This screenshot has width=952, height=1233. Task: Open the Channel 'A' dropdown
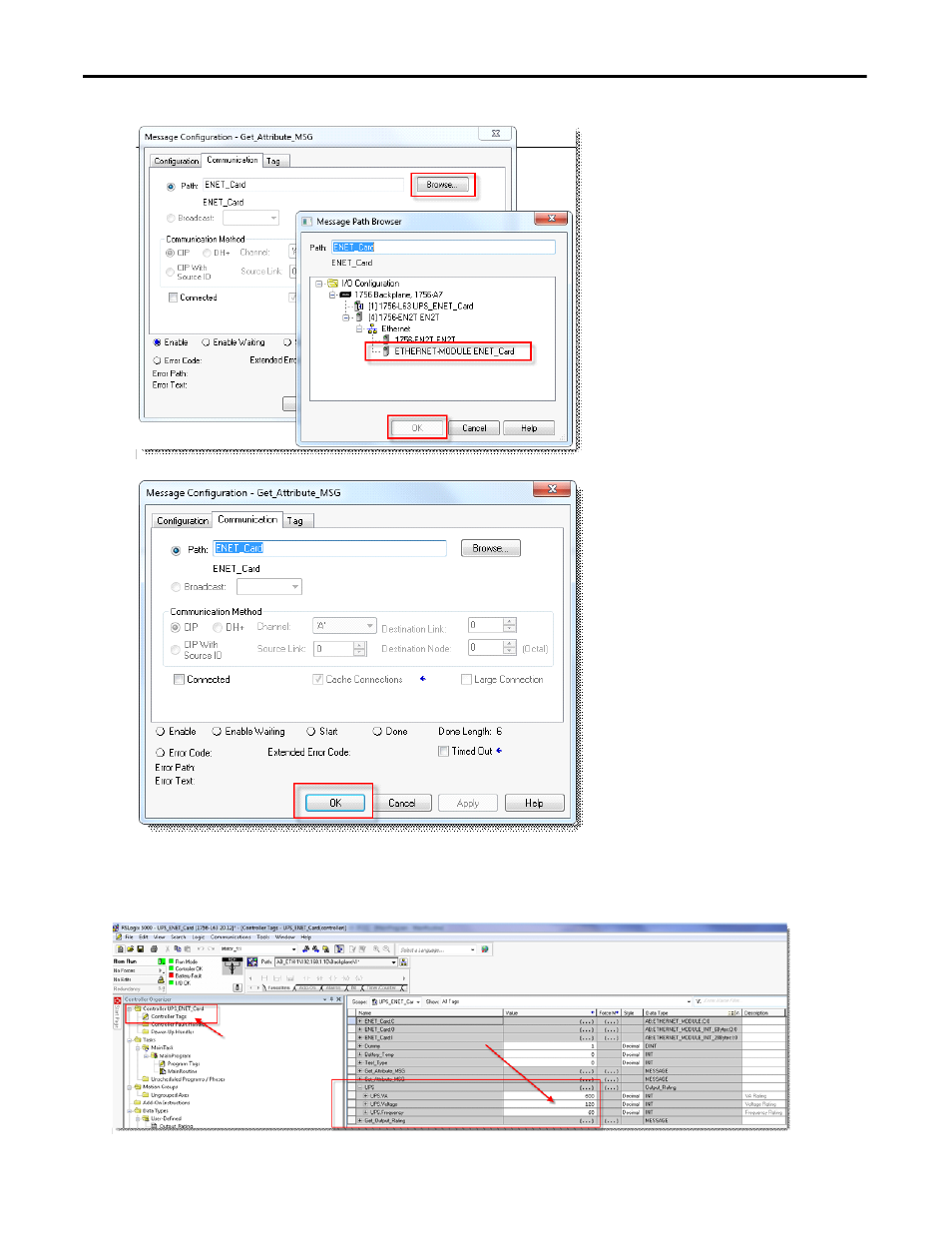(370, 626)
